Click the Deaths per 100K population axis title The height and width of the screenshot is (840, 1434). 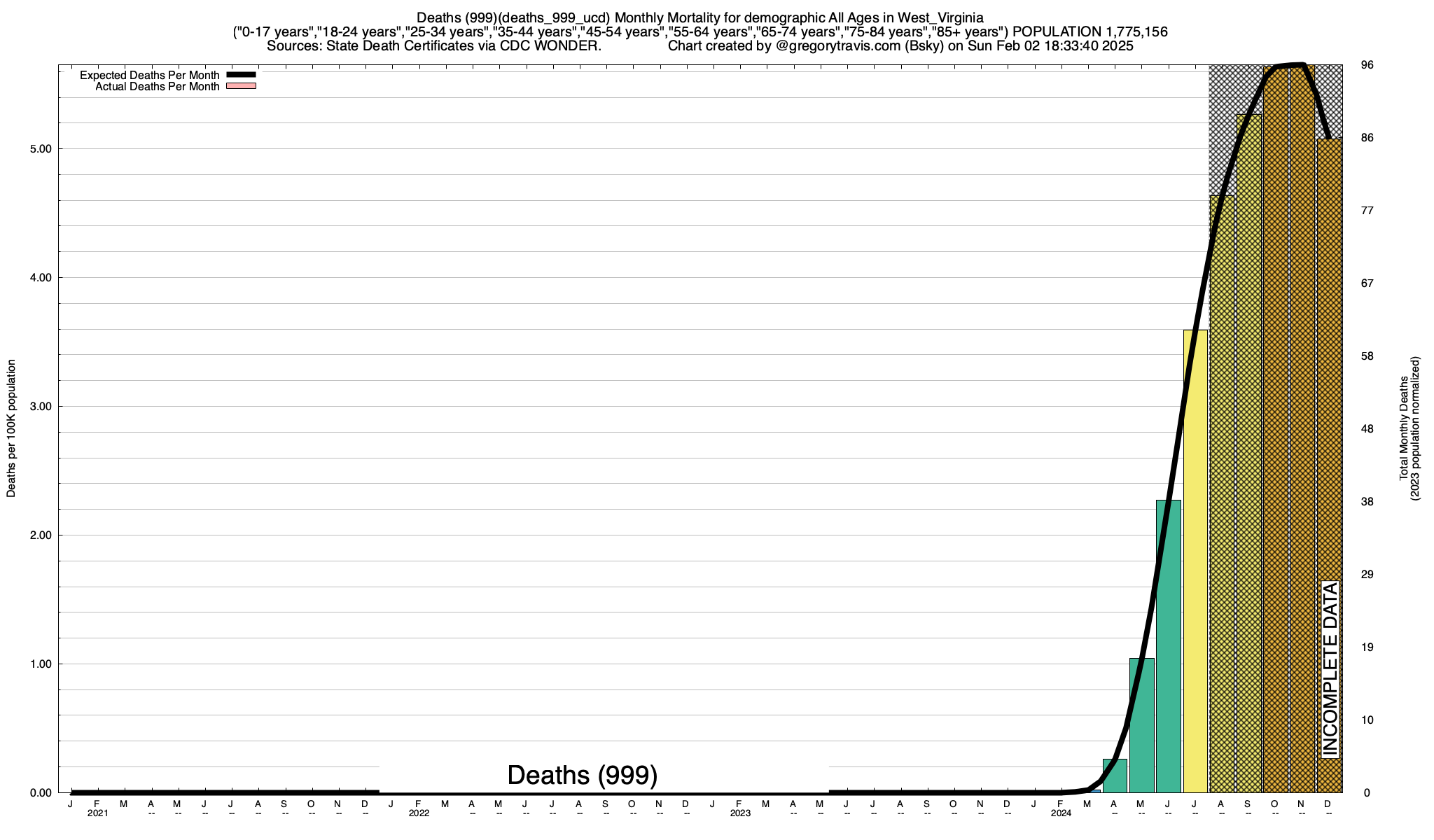point(11,428)
